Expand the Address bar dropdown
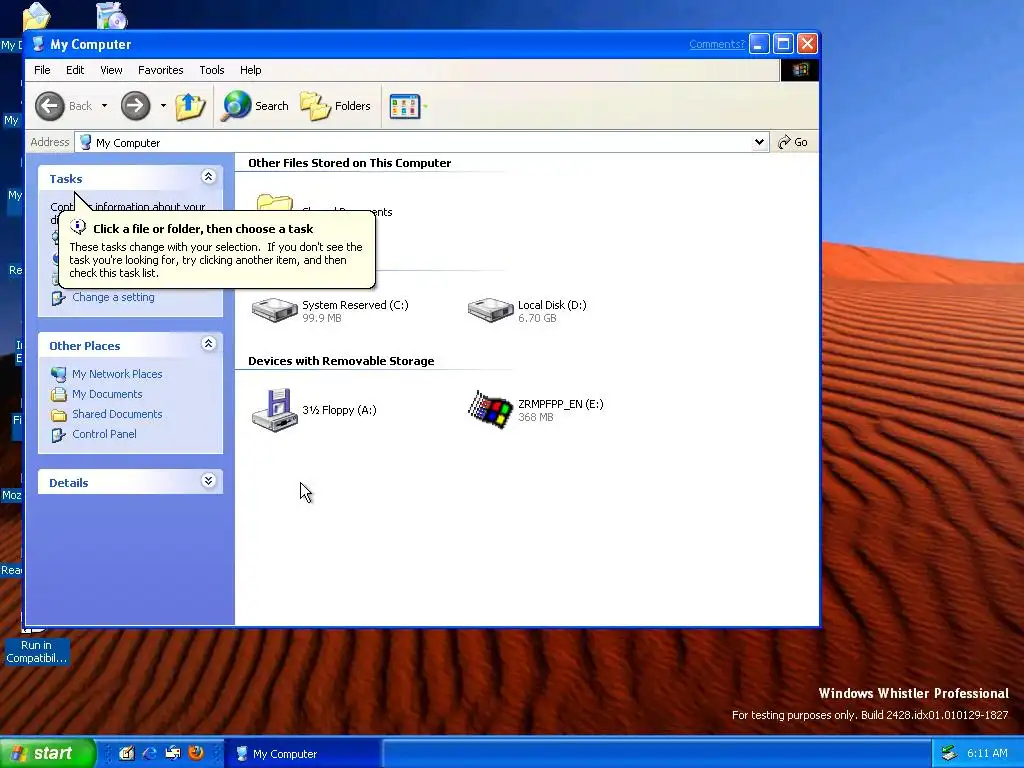Viewport: 1024px width, 768px height. click(759, 142)
